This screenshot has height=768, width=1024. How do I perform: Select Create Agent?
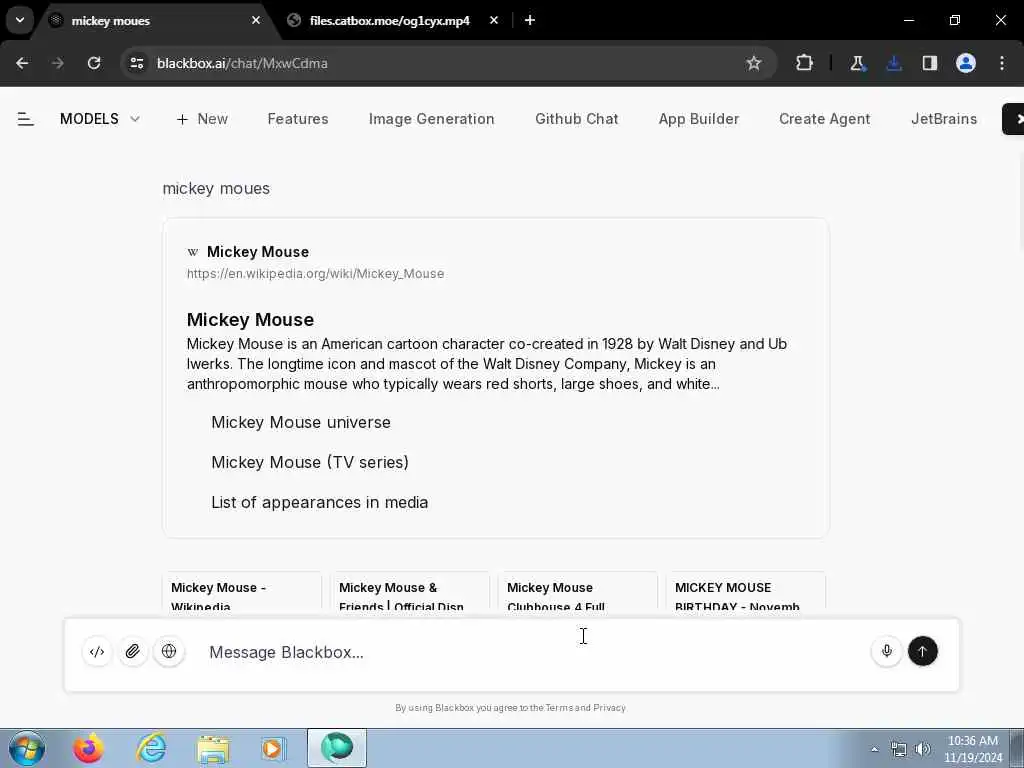click(x=824, y=119)
